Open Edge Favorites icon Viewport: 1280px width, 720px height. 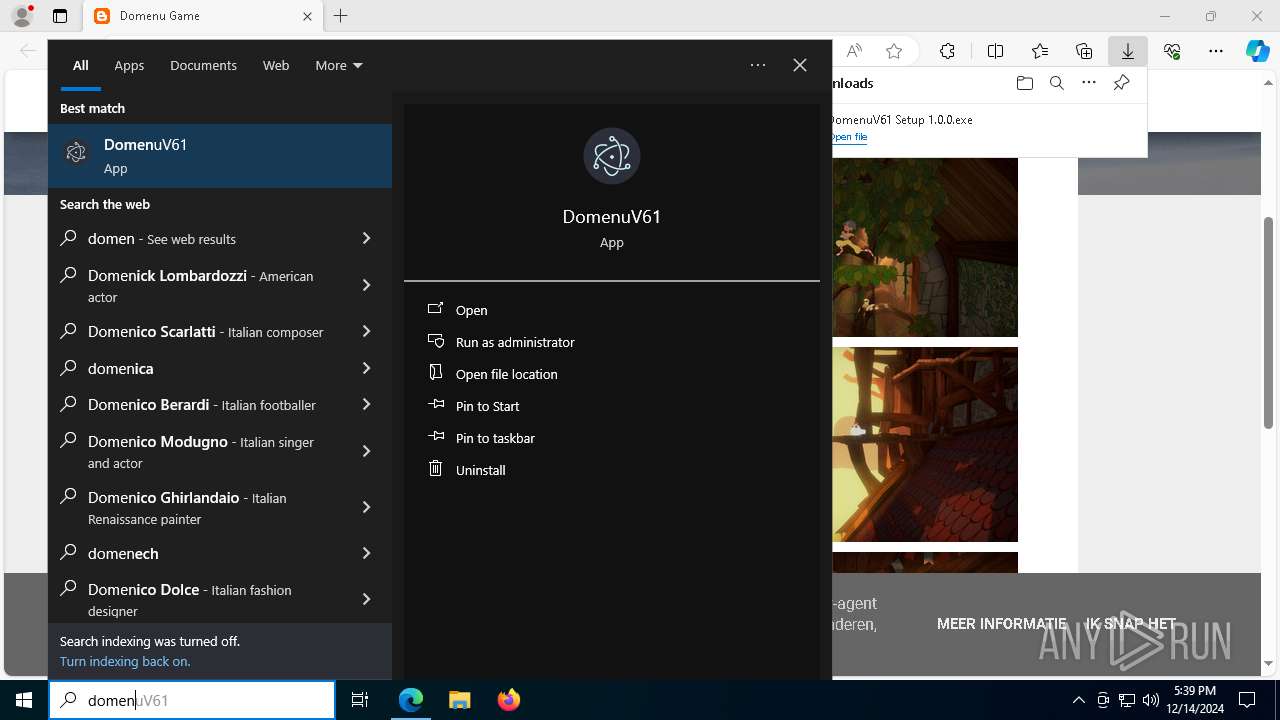point(1040,51)
